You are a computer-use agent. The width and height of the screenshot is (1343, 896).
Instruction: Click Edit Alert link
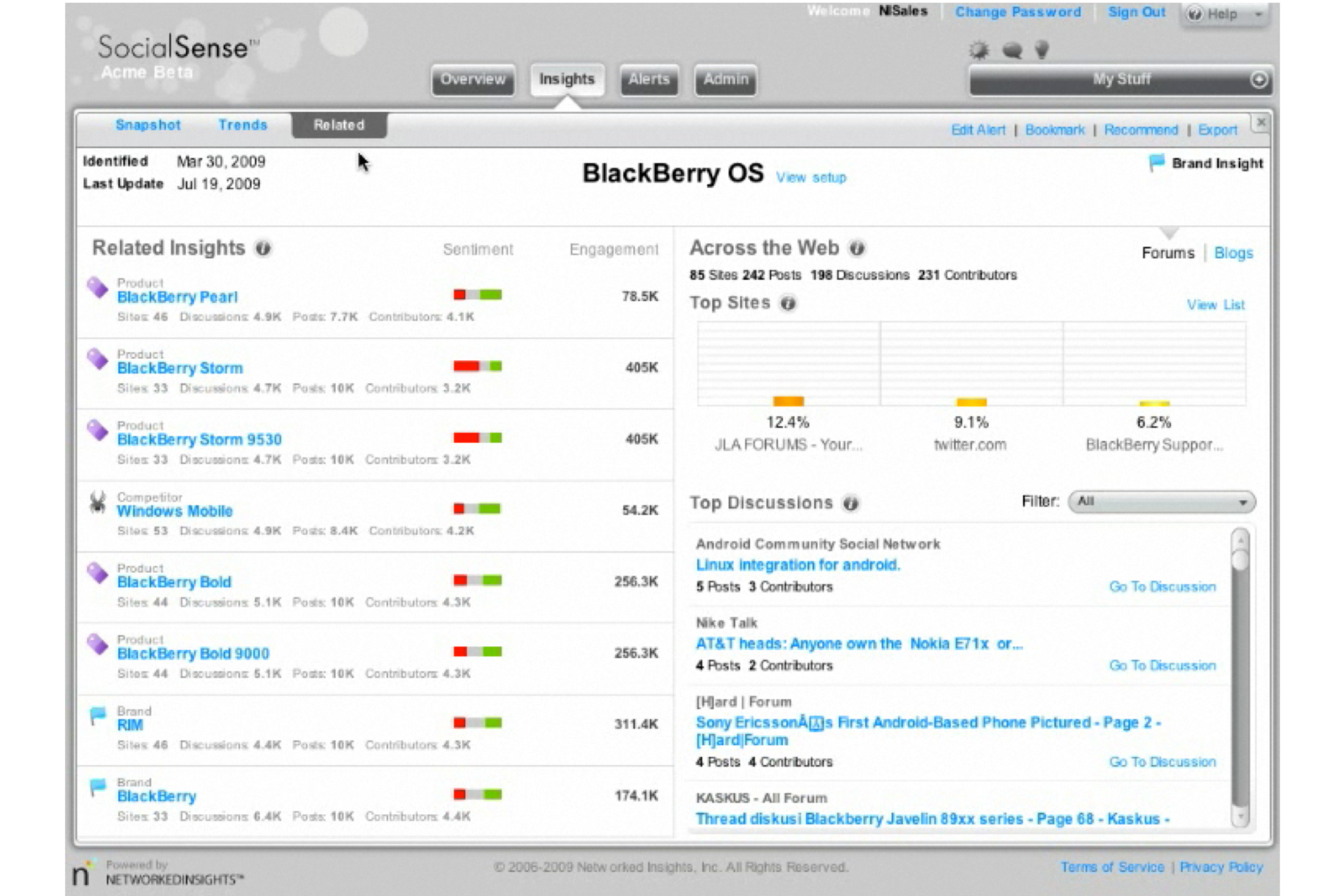click(978, 130)
